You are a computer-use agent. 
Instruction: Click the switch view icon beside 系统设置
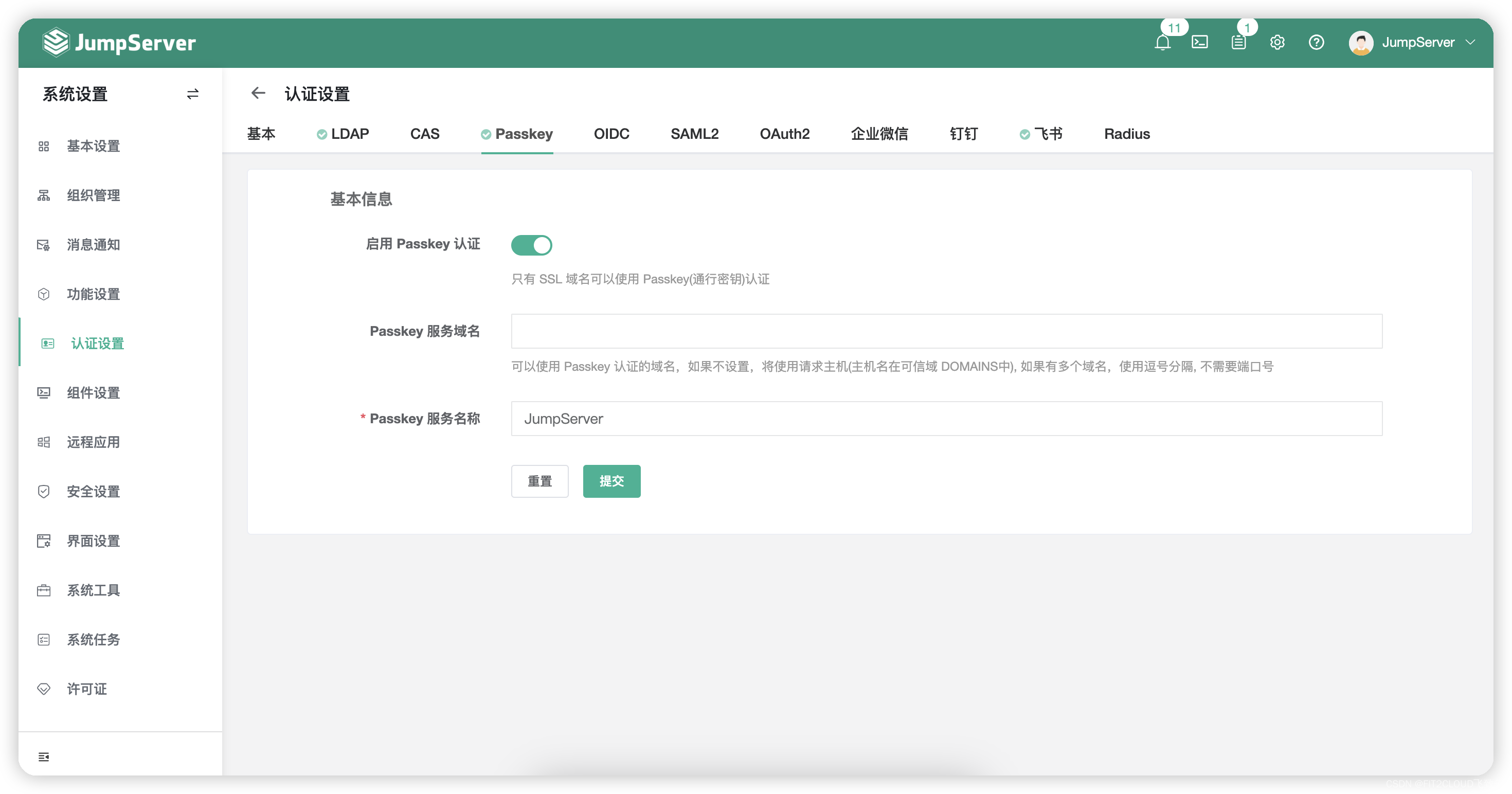pyautogui.click(x=192, y=94)
